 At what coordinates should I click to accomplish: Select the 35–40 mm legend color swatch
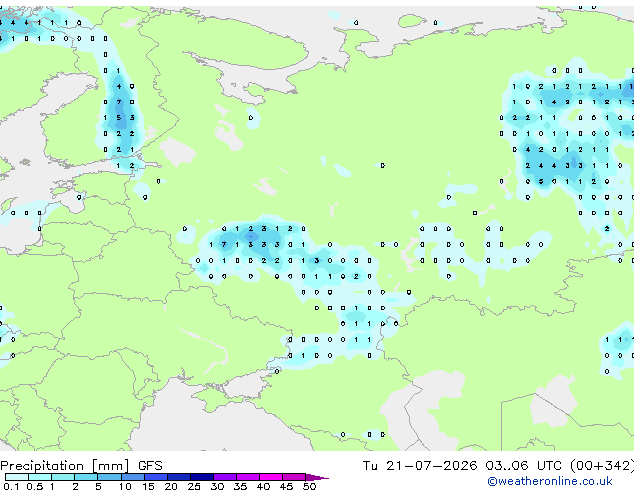click(x=247, y=477)
